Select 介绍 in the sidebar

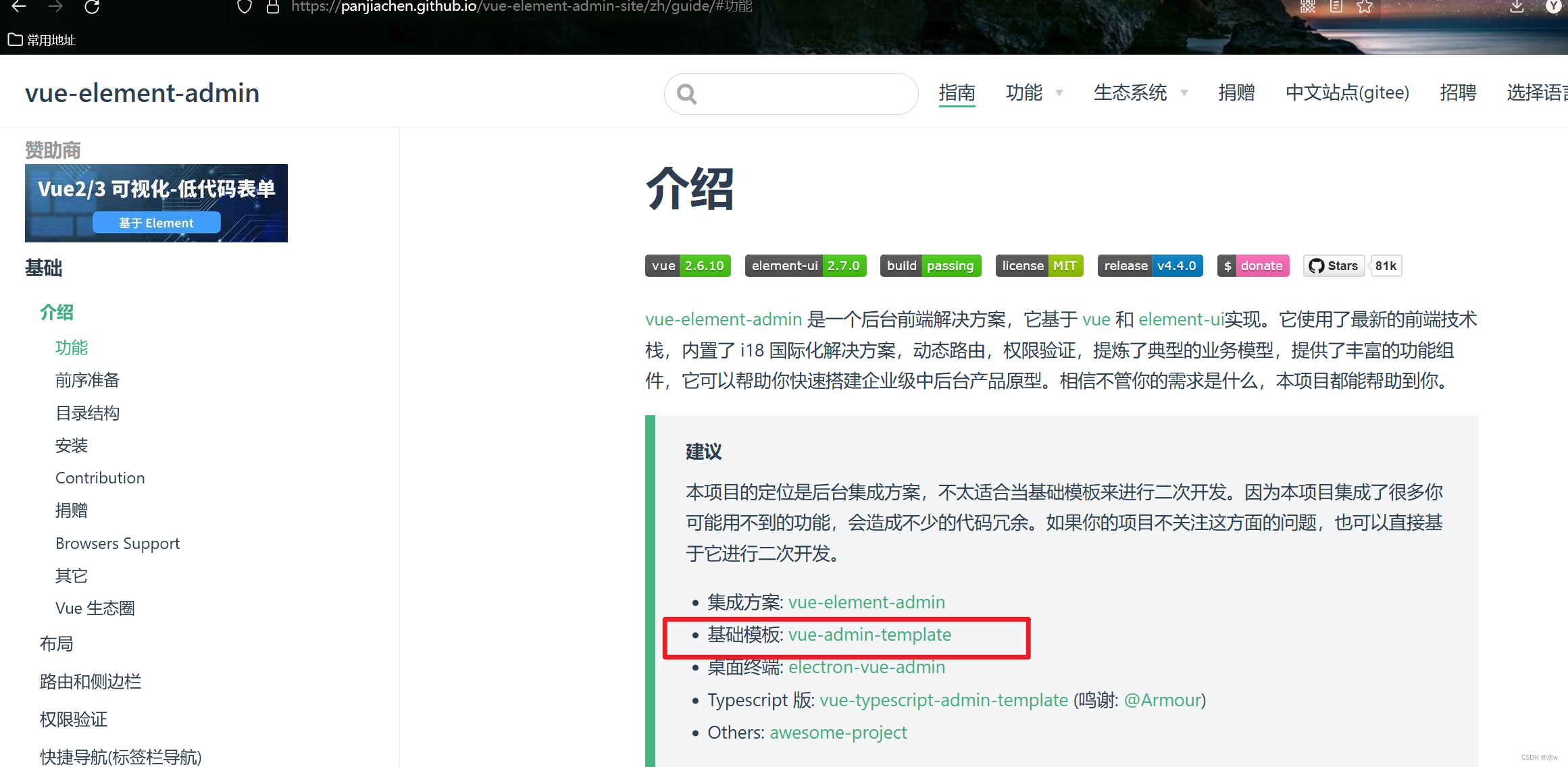tap(57, 313)
